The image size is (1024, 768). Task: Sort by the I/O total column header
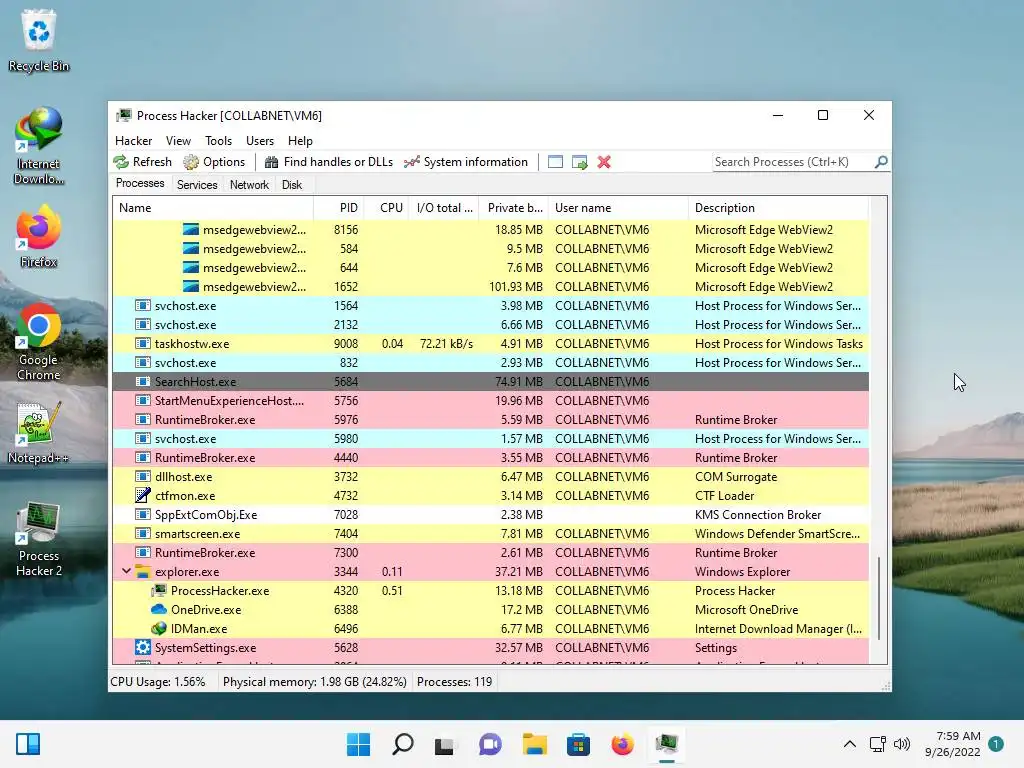click(x=444, y=208)
